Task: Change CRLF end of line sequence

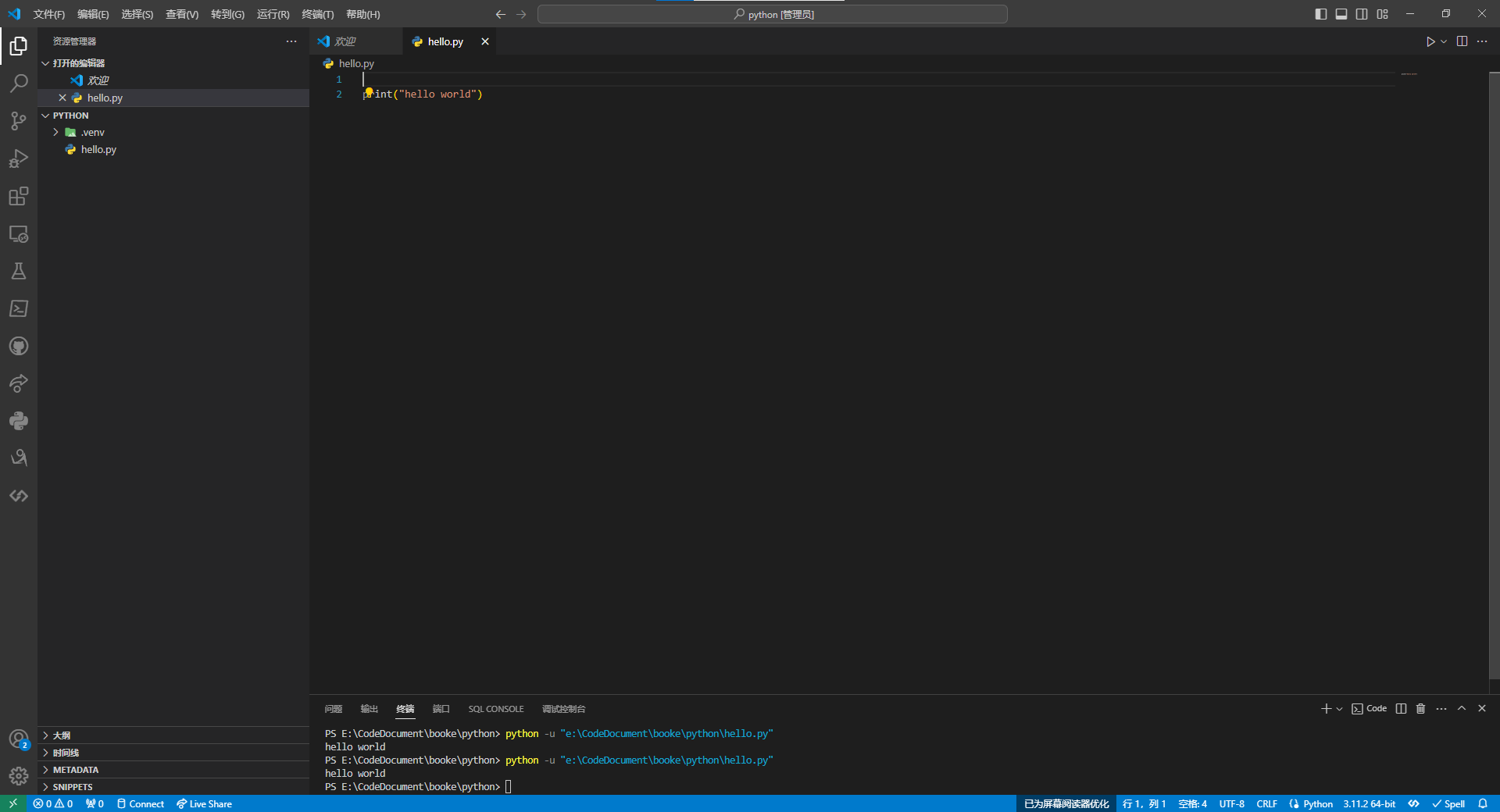Action: (1267, 803)
